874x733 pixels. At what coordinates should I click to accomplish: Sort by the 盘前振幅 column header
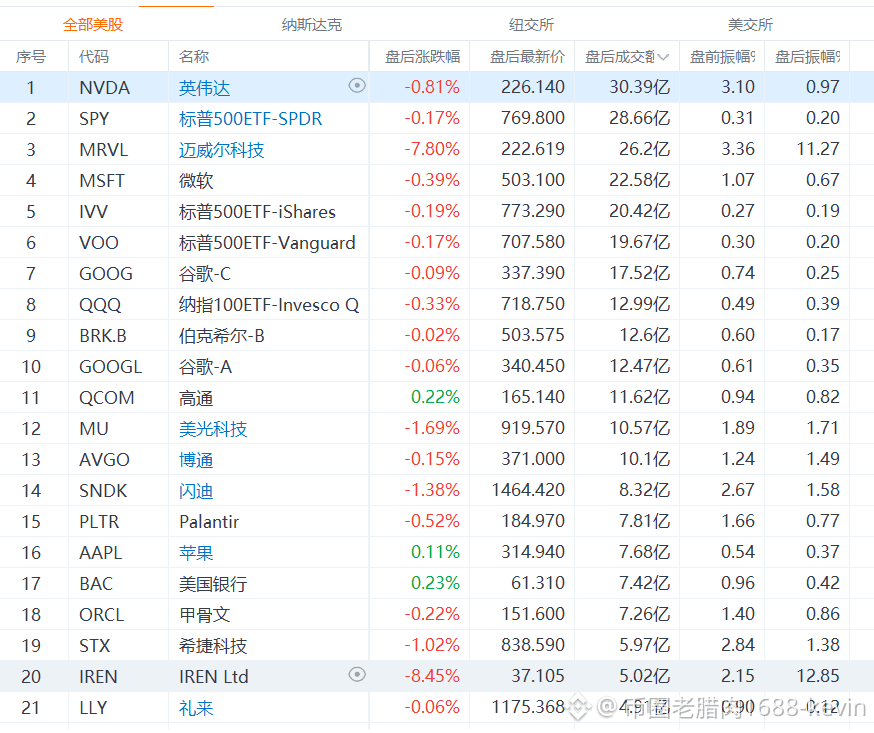click(723, 56)
